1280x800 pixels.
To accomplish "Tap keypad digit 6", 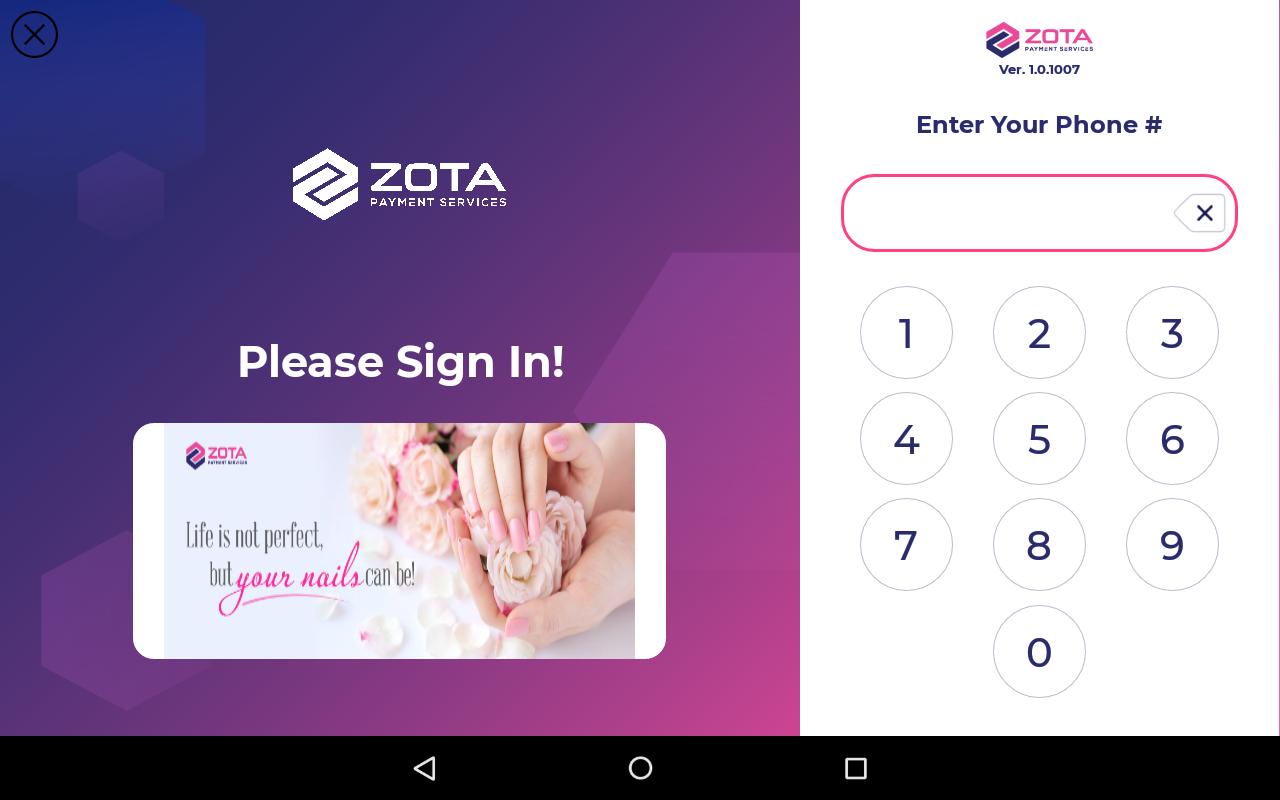I will coord(1172,439).
